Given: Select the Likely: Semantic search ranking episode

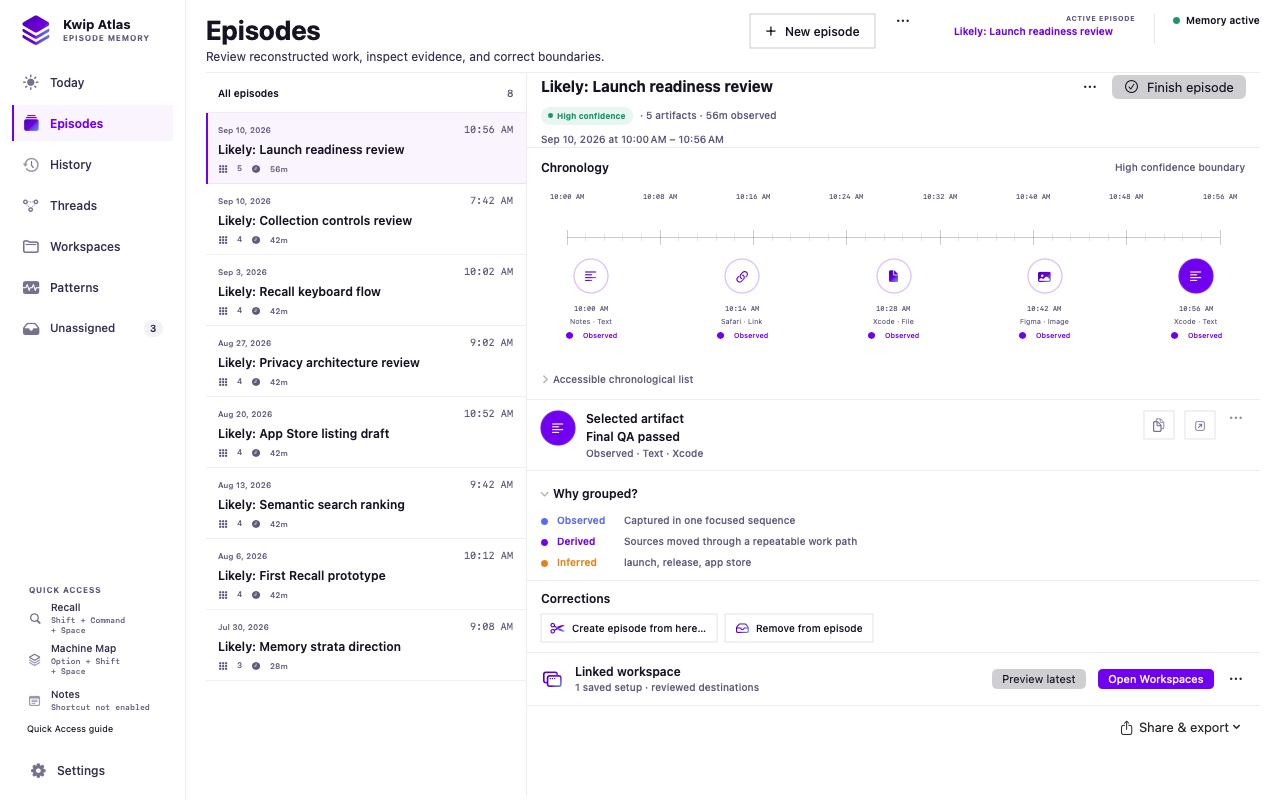Looking at the screenshot, I should coord(366,503).
